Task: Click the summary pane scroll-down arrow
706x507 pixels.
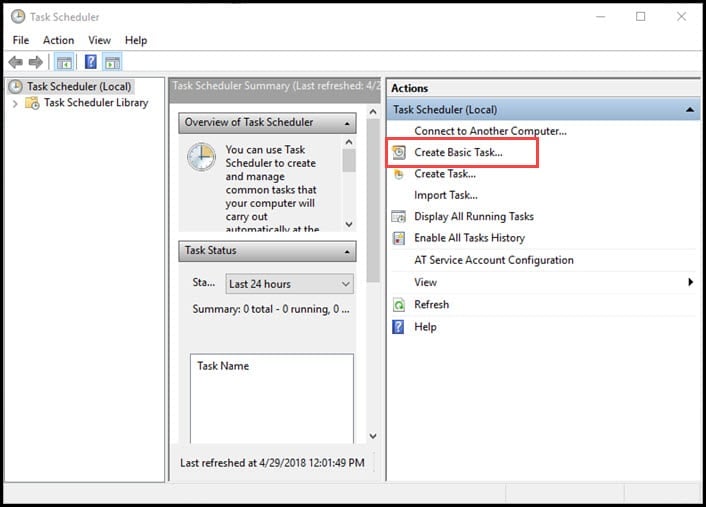Action: [x=373, y=436]
